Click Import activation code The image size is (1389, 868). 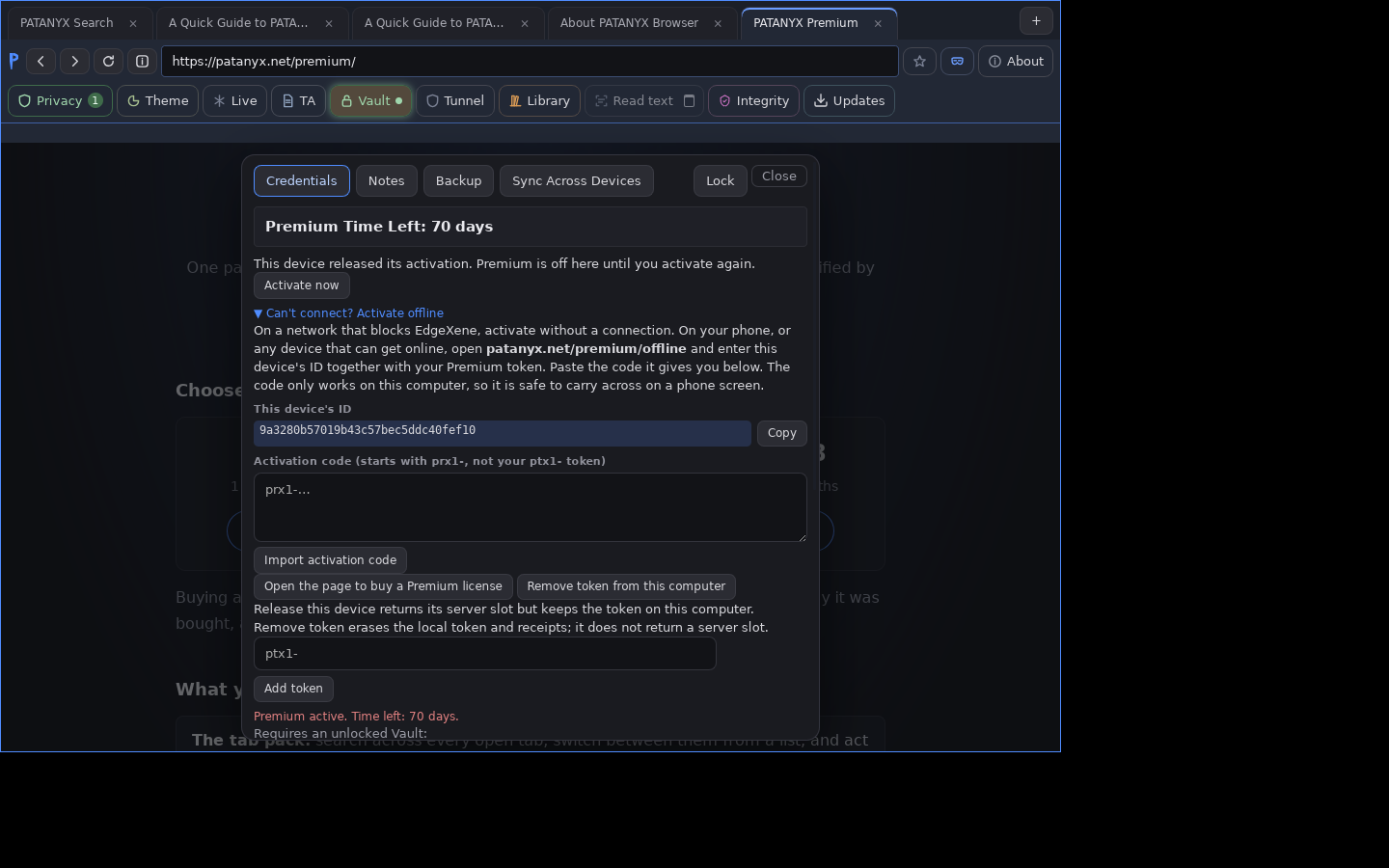[x=330, y=560]
